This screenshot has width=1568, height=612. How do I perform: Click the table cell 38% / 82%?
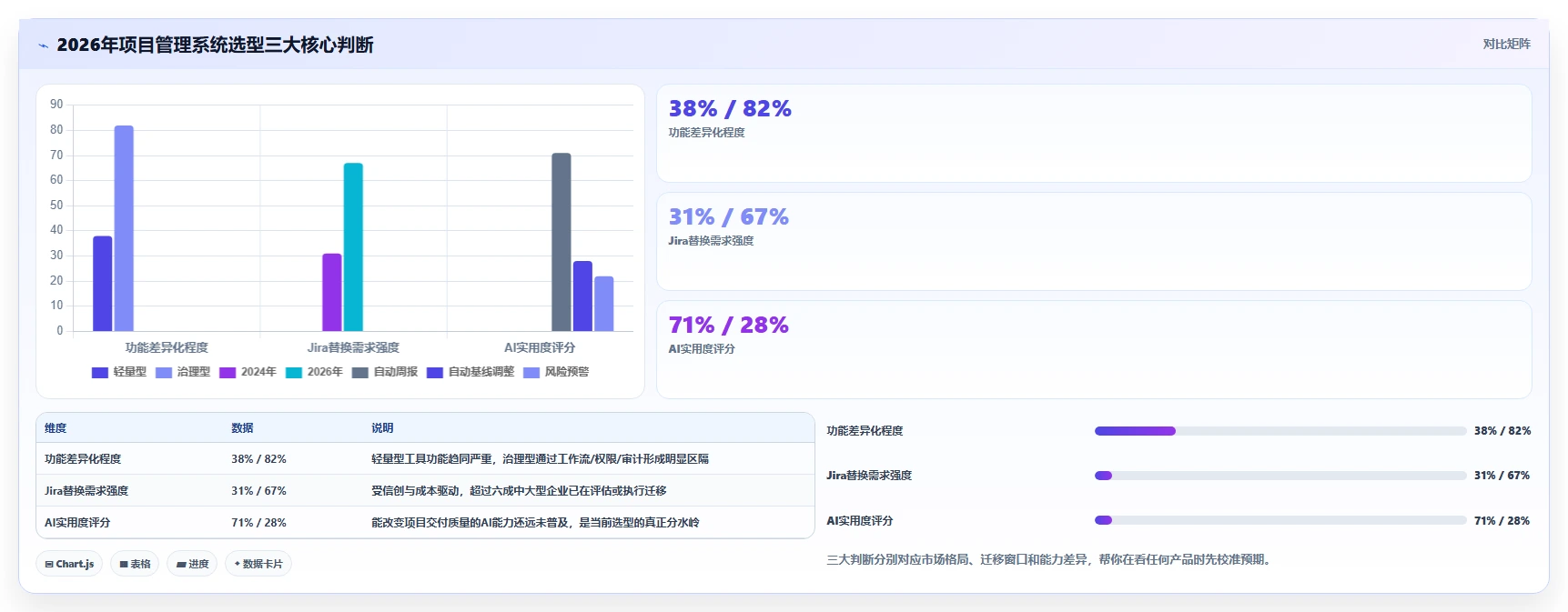258,459
